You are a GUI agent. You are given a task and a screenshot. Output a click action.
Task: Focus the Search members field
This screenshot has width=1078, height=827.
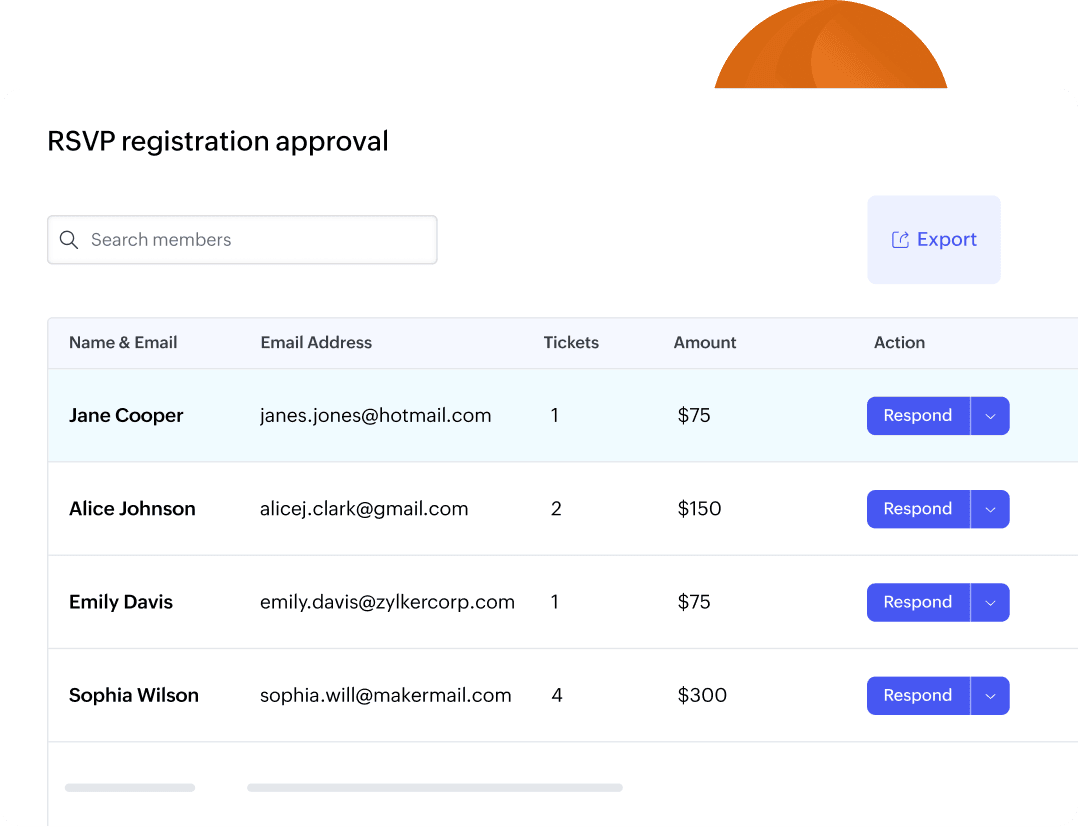[x=260, y=240]
